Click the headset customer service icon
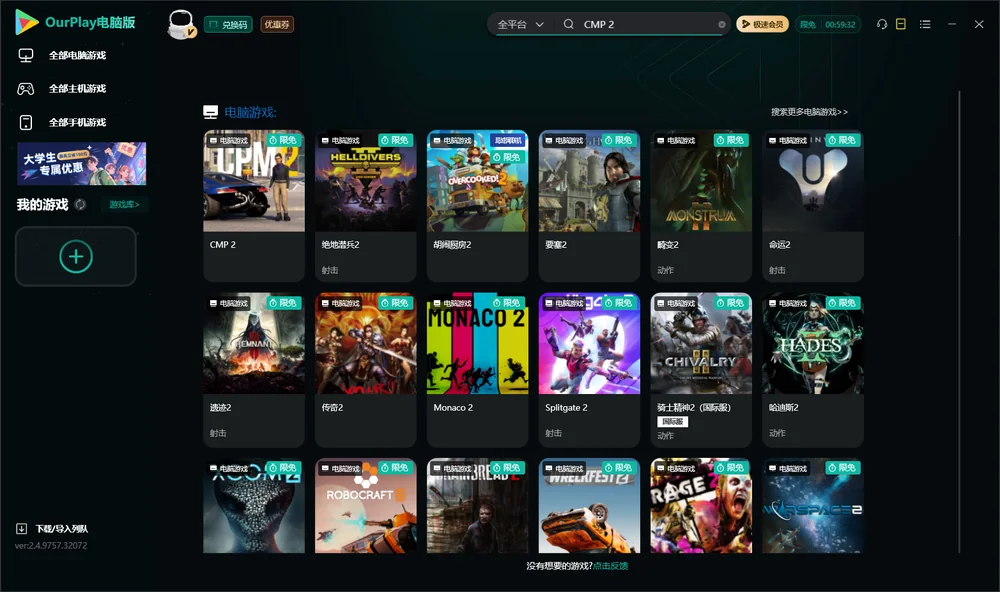 882,24
